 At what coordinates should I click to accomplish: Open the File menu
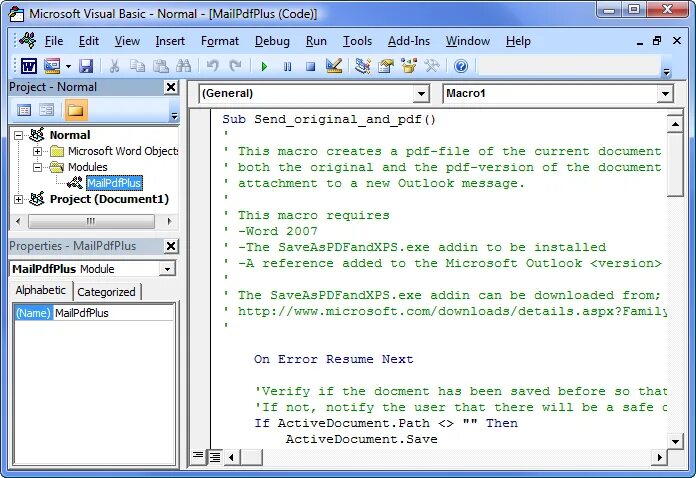point(54,41)
